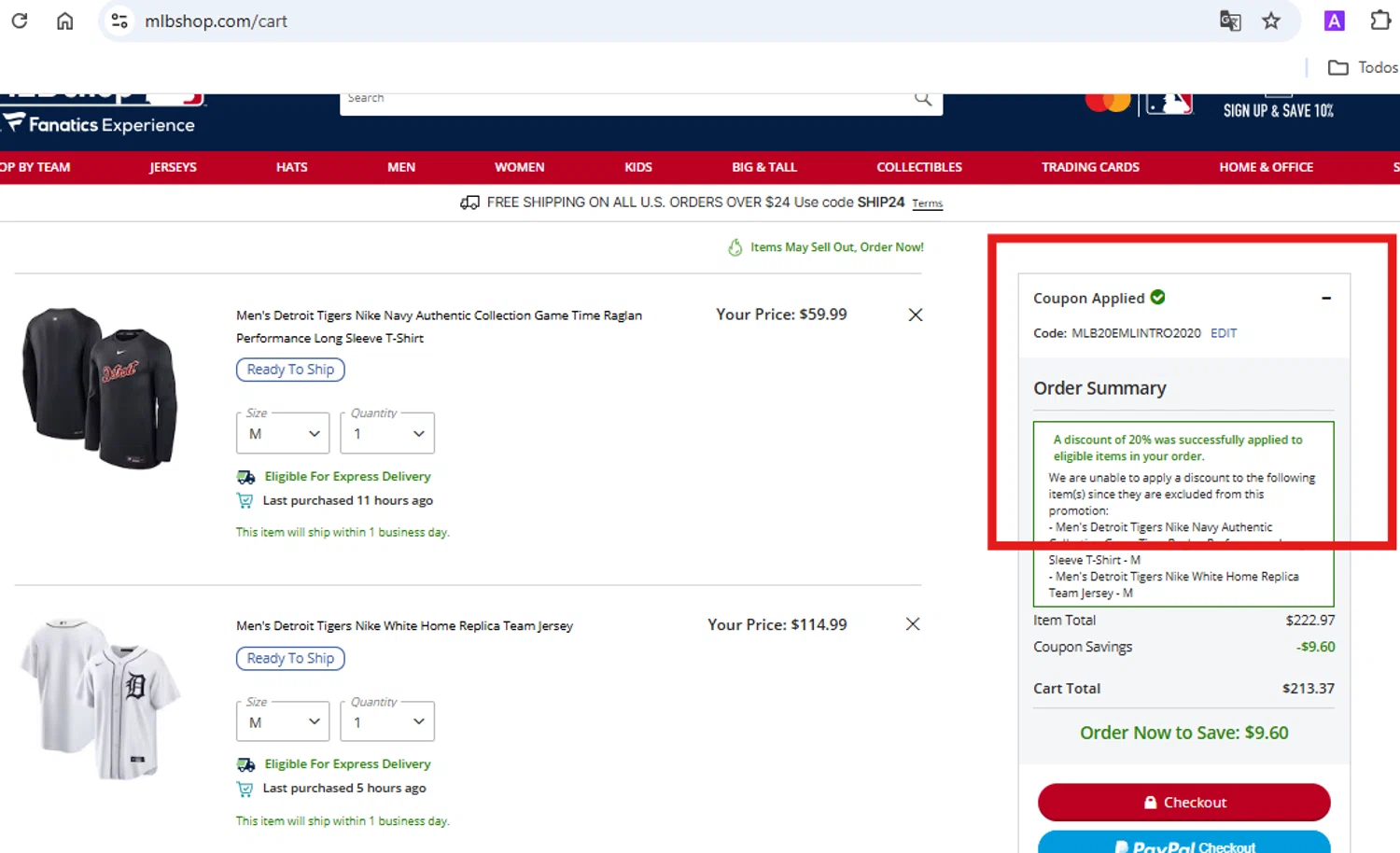
Task: Click the Mastercard logo in header
Action: (1108, 102)
